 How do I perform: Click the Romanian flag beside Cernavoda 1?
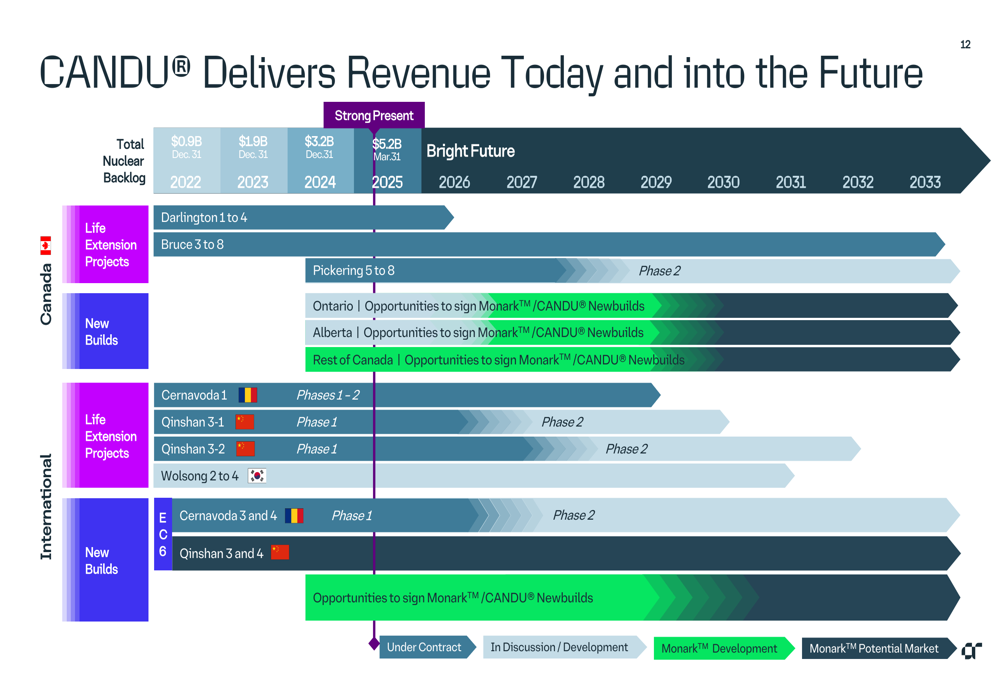(247, 395)
